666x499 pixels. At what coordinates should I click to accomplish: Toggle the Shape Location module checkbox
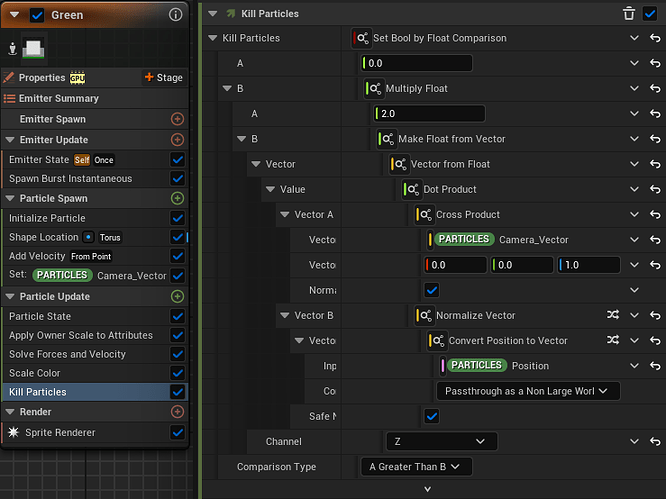[178, 237]
